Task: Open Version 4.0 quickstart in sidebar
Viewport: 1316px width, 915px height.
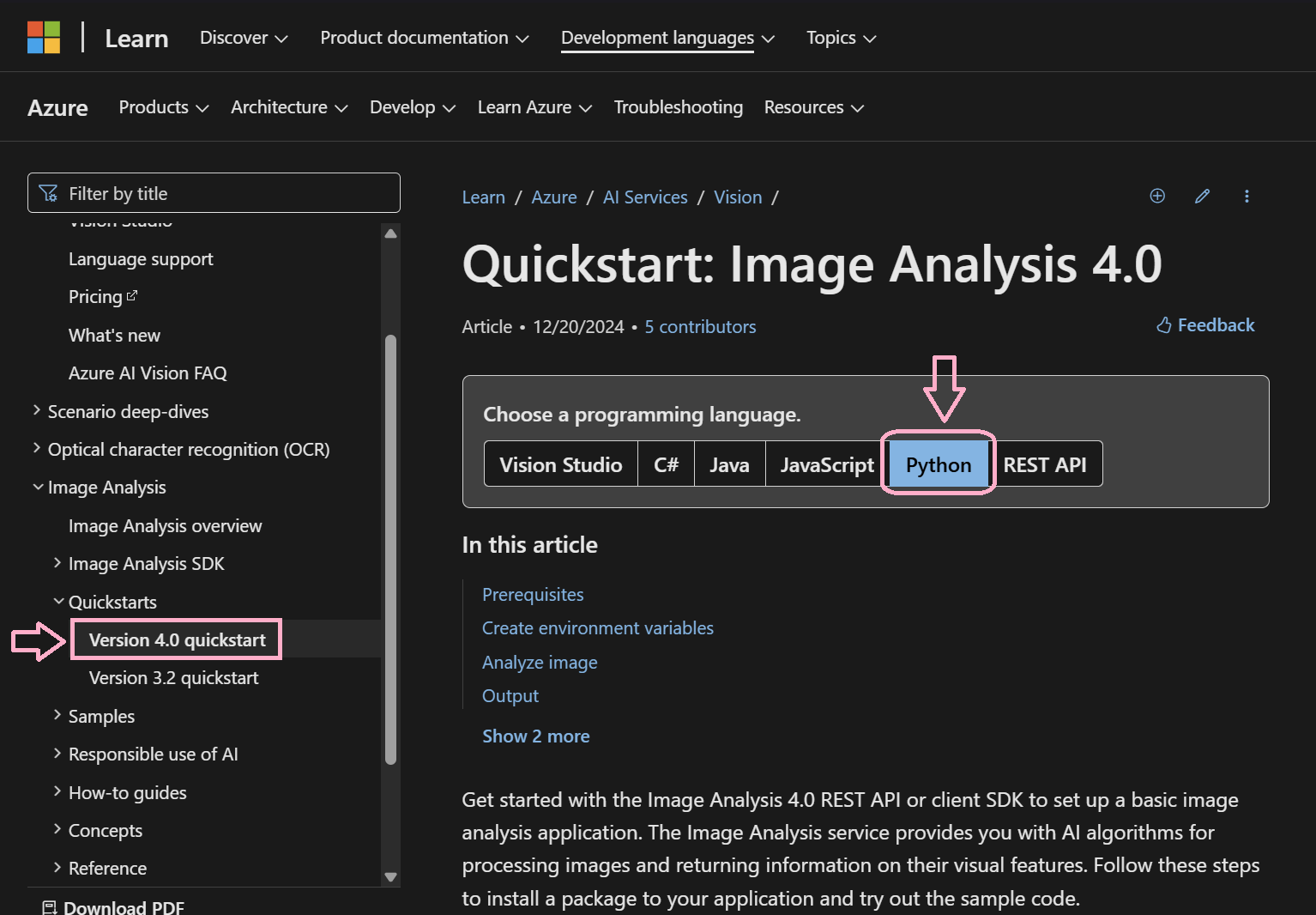Action: click(178, 640)
